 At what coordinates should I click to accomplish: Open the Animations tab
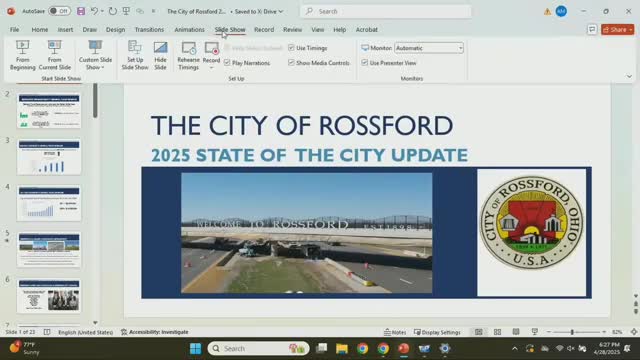pos(189,29)
